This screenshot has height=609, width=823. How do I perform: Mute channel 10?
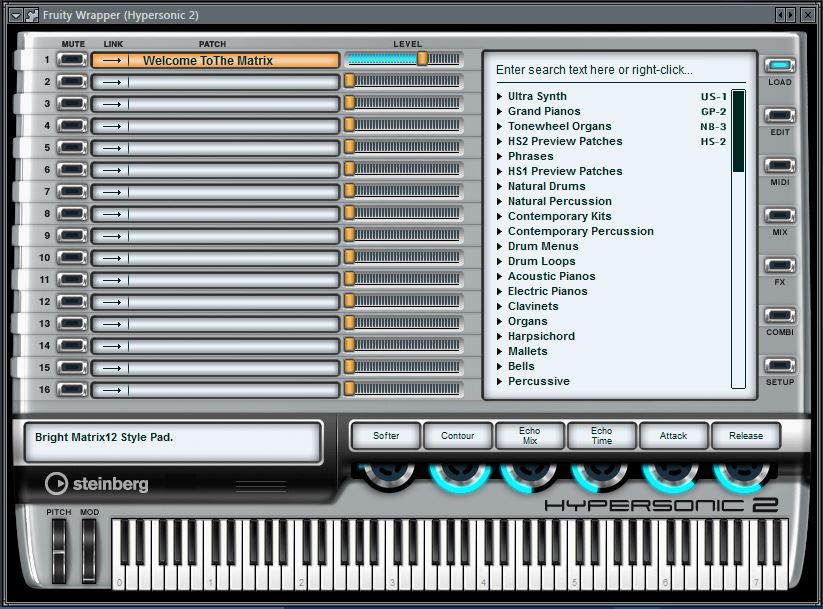click(72, 257)
